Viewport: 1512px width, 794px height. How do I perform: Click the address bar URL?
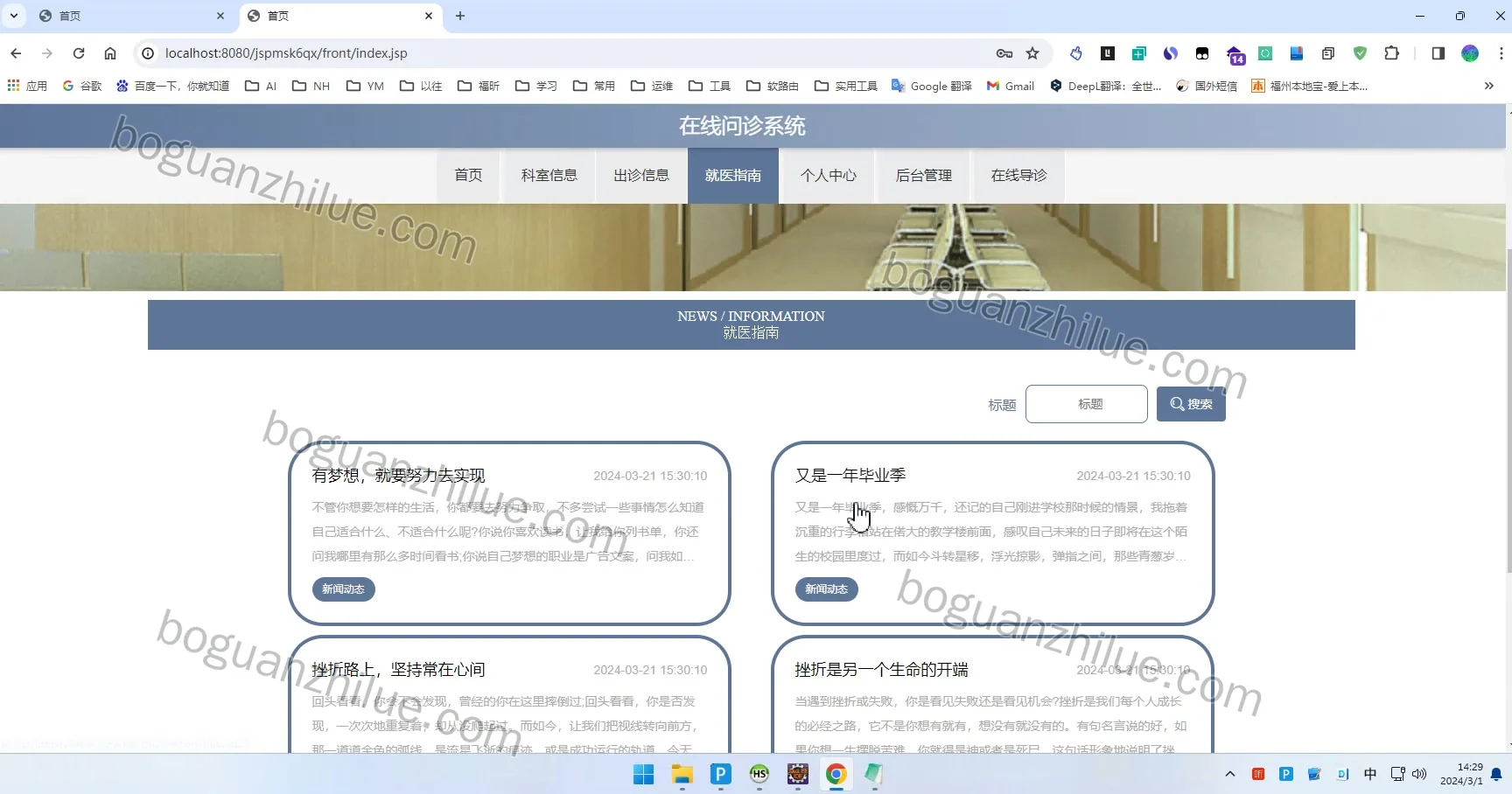pyautogui.click(x=286, y=53)
